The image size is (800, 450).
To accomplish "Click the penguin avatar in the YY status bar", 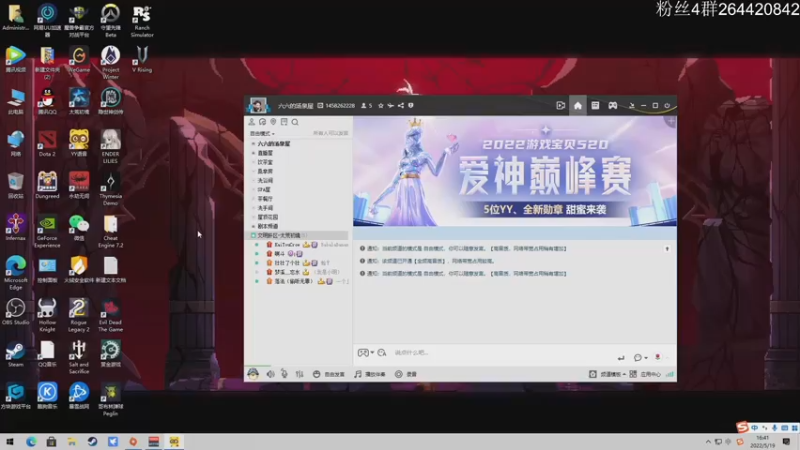I will point(253,374).
